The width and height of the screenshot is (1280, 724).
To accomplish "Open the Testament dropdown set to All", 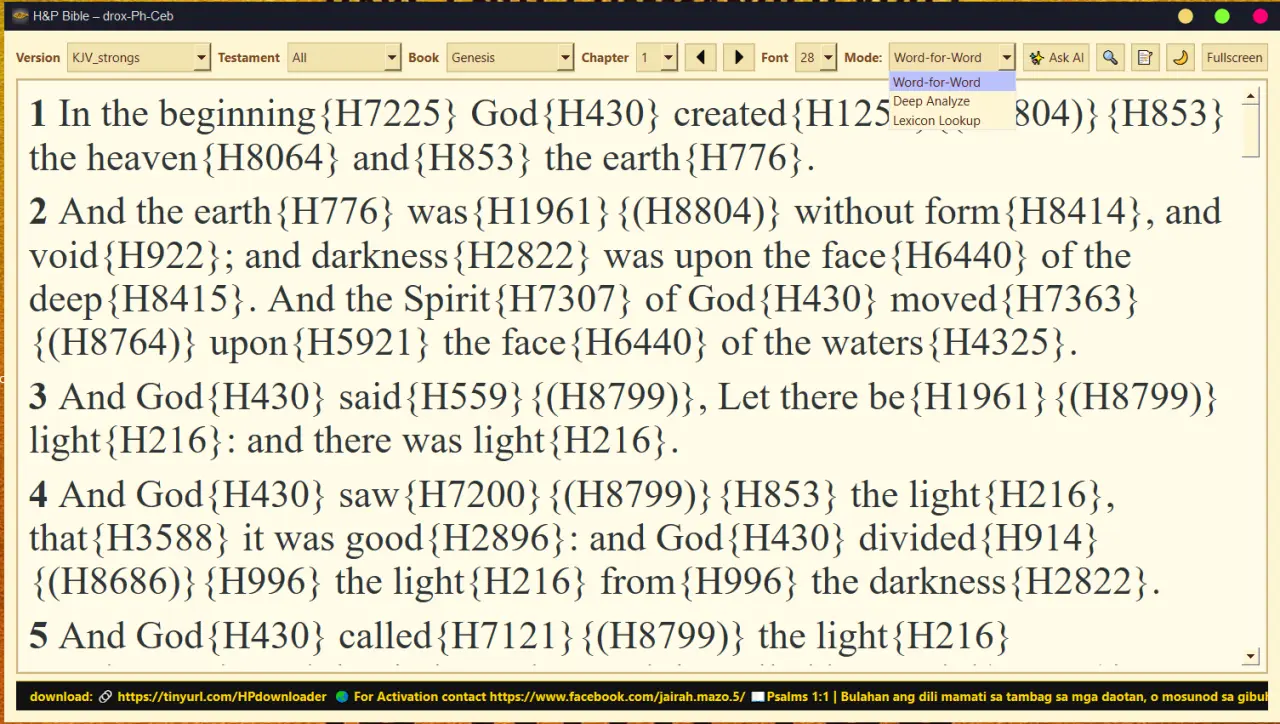I will point(343,58).
